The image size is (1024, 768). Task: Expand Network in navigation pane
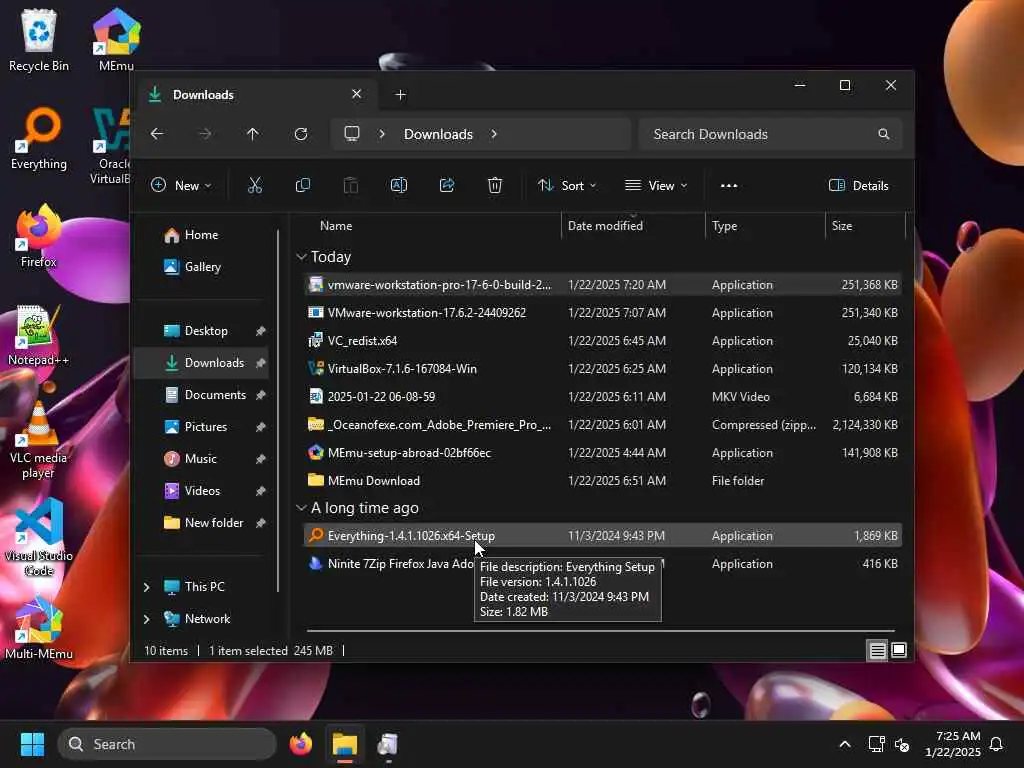pos(147,619)
